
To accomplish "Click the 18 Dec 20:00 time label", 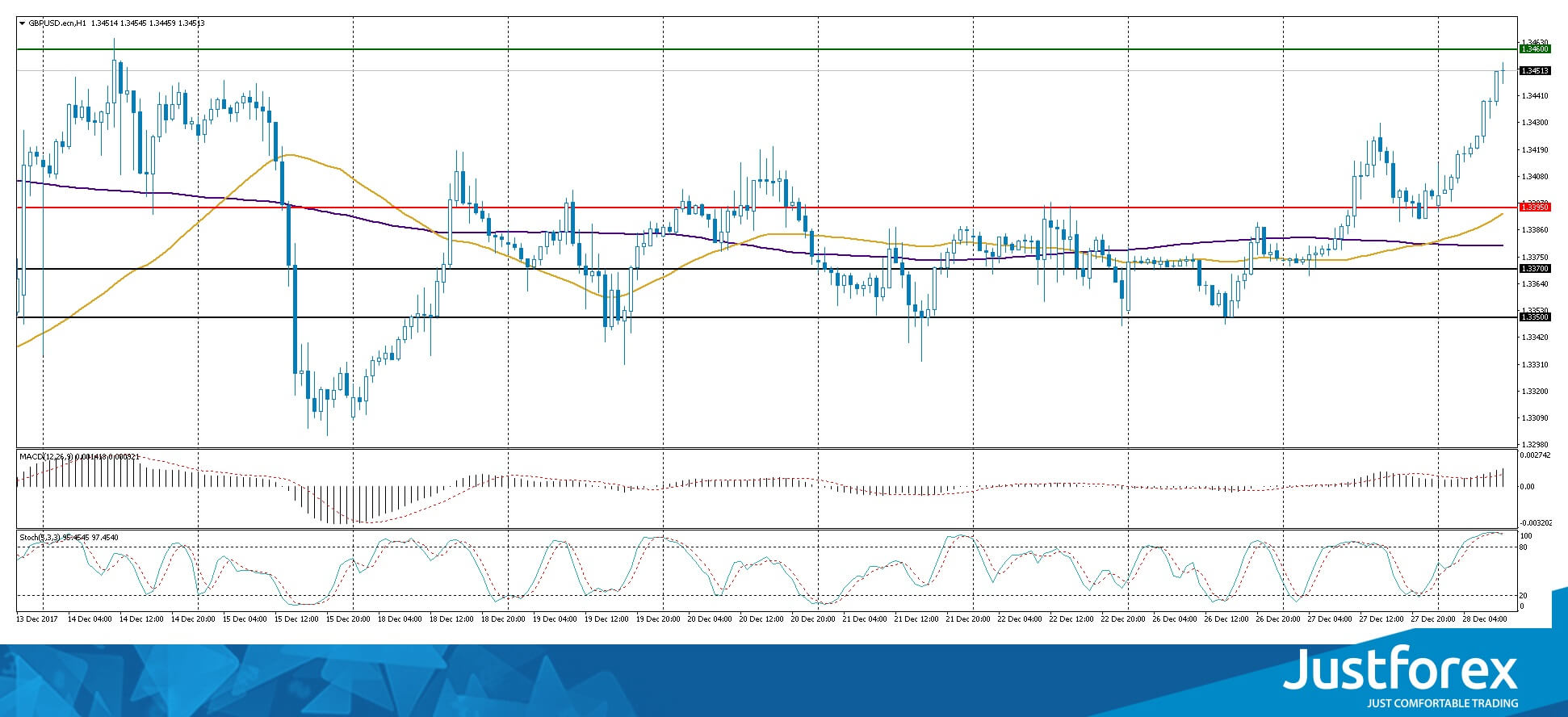I will [503, 619].
